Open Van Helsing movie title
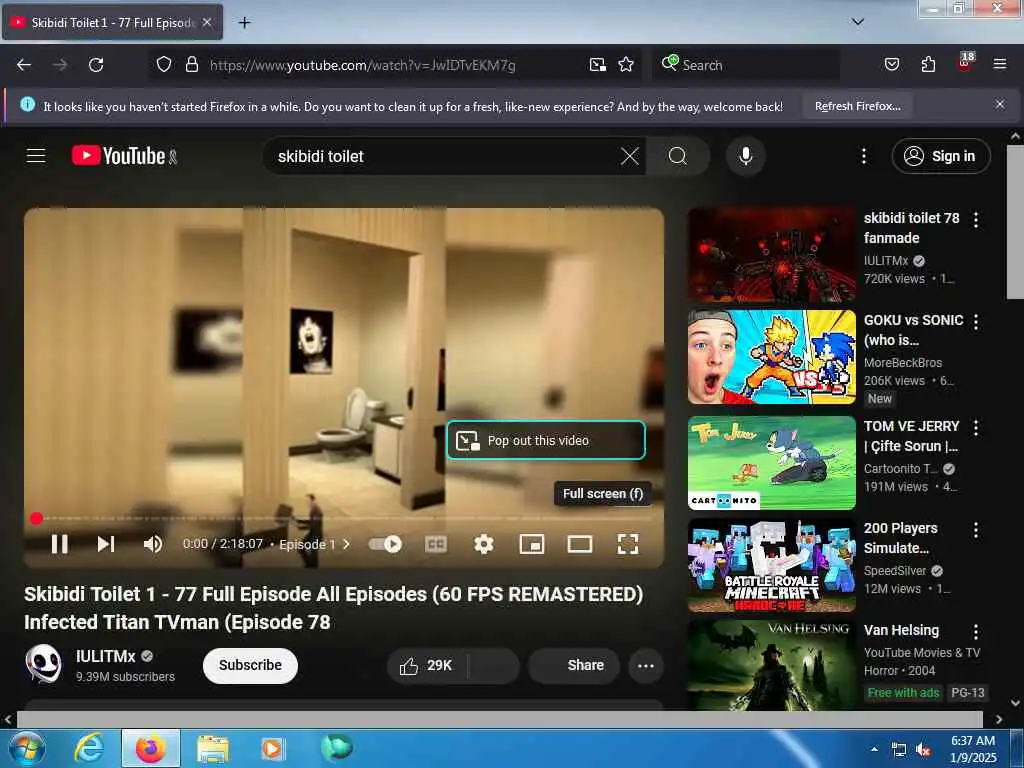This screenshot has height=768, width=1024. pyautogui.click(x=901, y=630)
